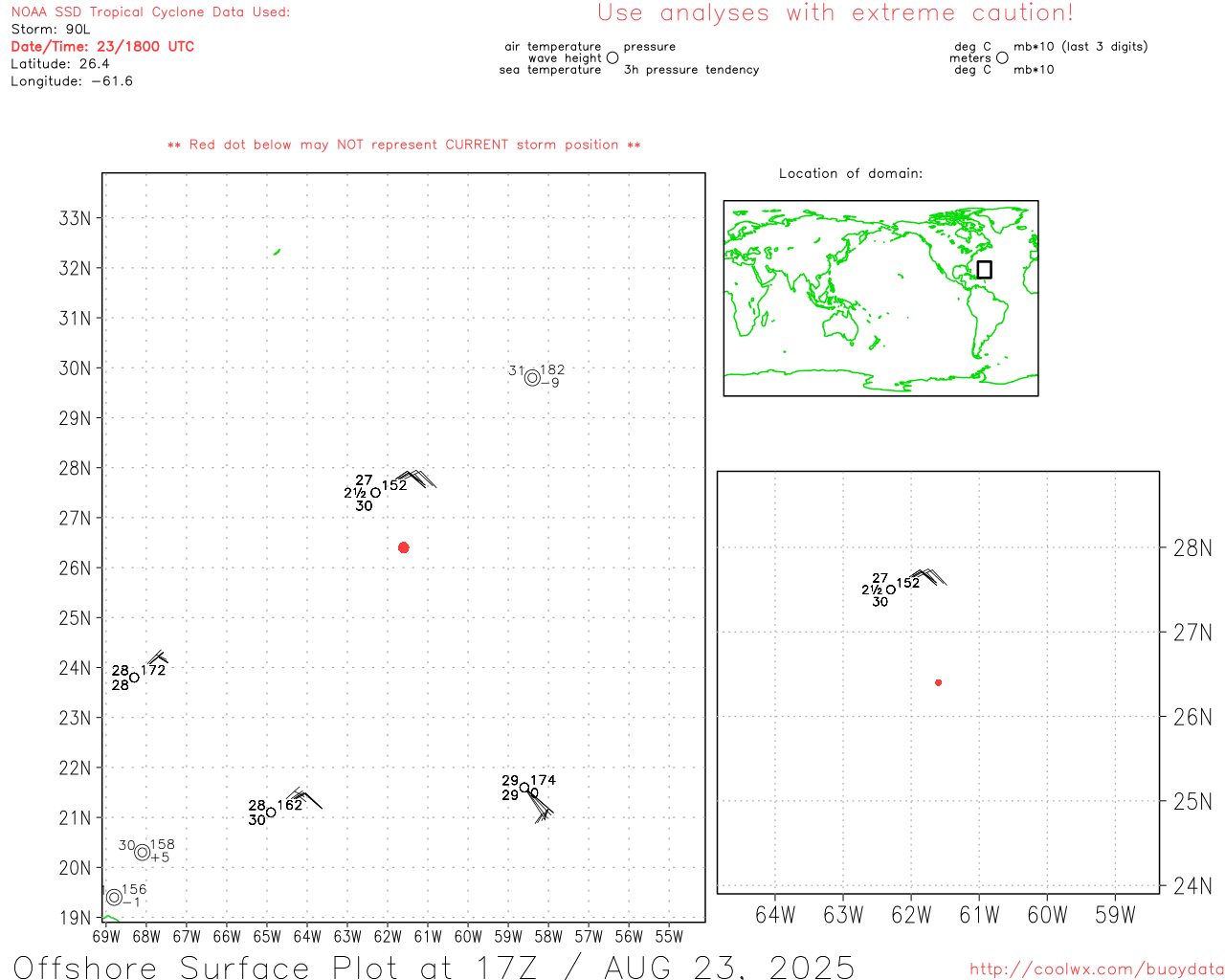1225x980 pixels.
Task: Click the +5 pressure tendency value near 20N
Action: (160, 857)
